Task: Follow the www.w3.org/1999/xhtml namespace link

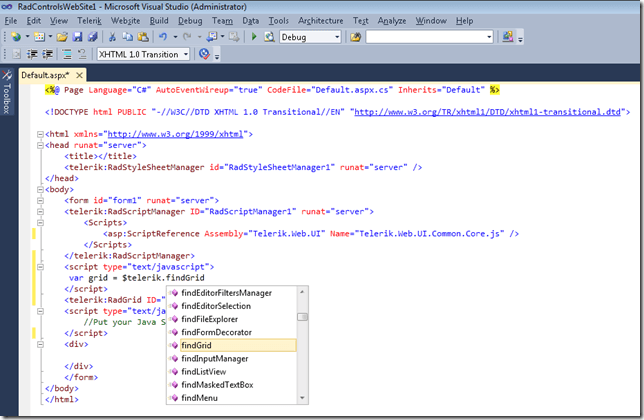Action: click(175, 134)
